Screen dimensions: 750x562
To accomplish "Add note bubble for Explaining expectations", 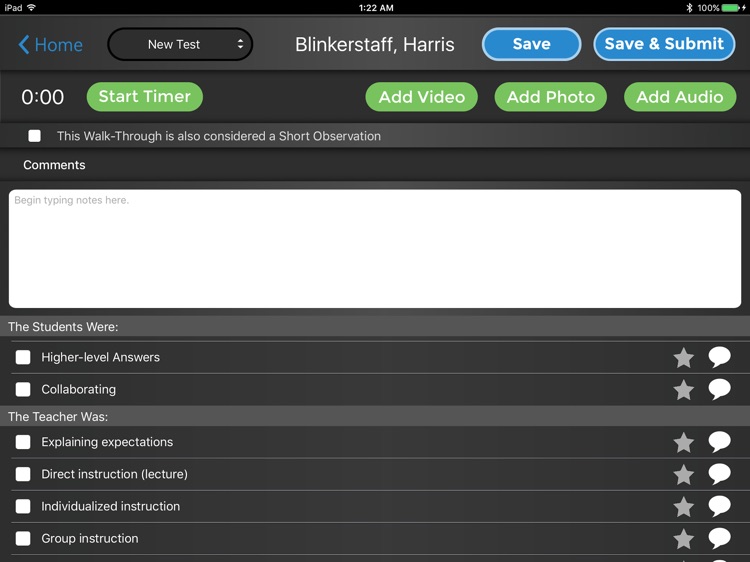I will pos(719,441).
